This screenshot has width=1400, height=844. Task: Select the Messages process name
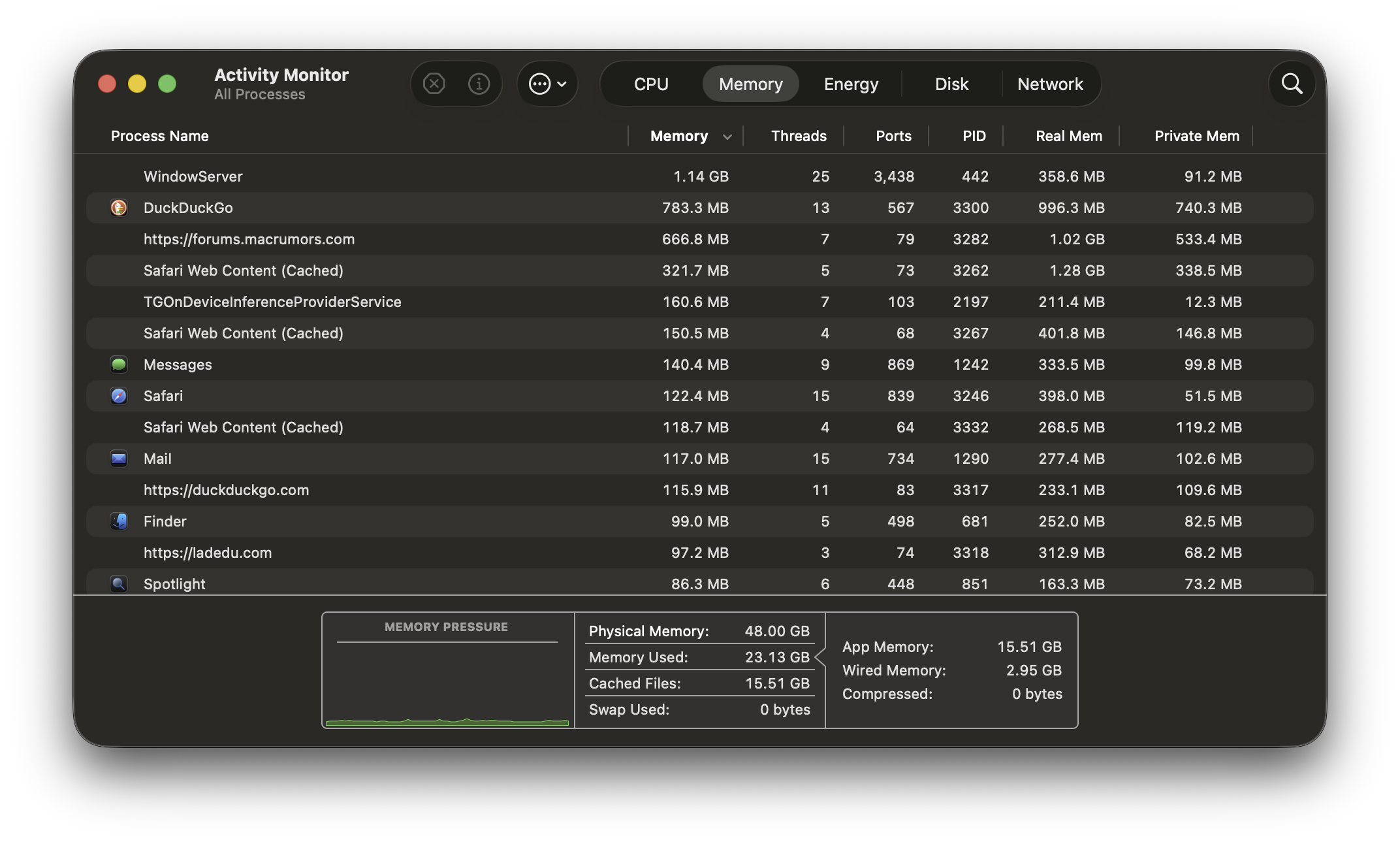coord(178,365)
